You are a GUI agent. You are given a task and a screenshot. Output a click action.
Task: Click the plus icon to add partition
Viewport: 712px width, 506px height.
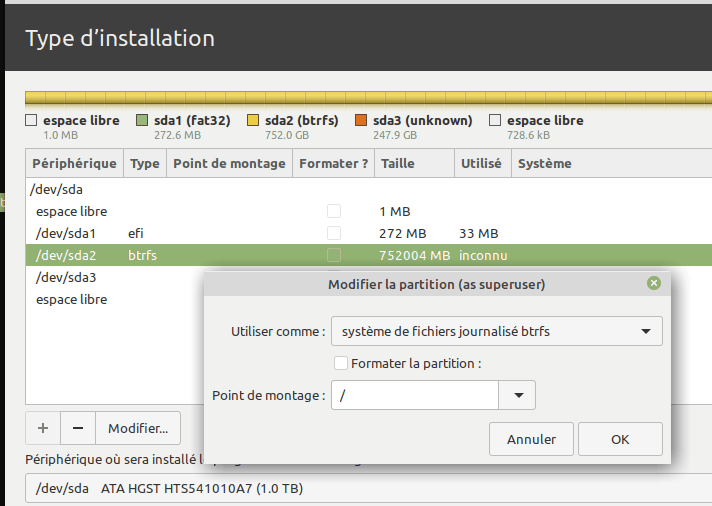[x=42, y=428]
